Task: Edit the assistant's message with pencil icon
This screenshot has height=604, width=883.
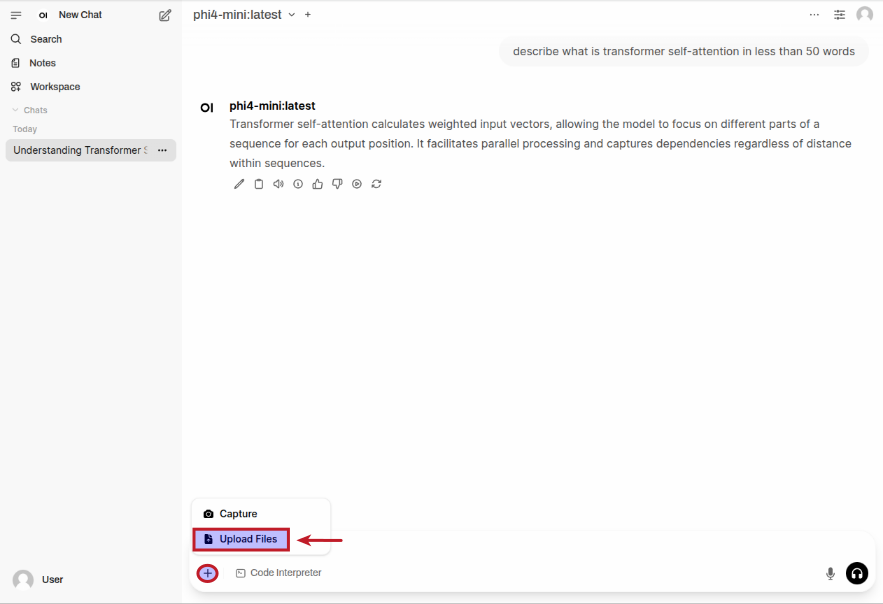Action: coord(238,183)
